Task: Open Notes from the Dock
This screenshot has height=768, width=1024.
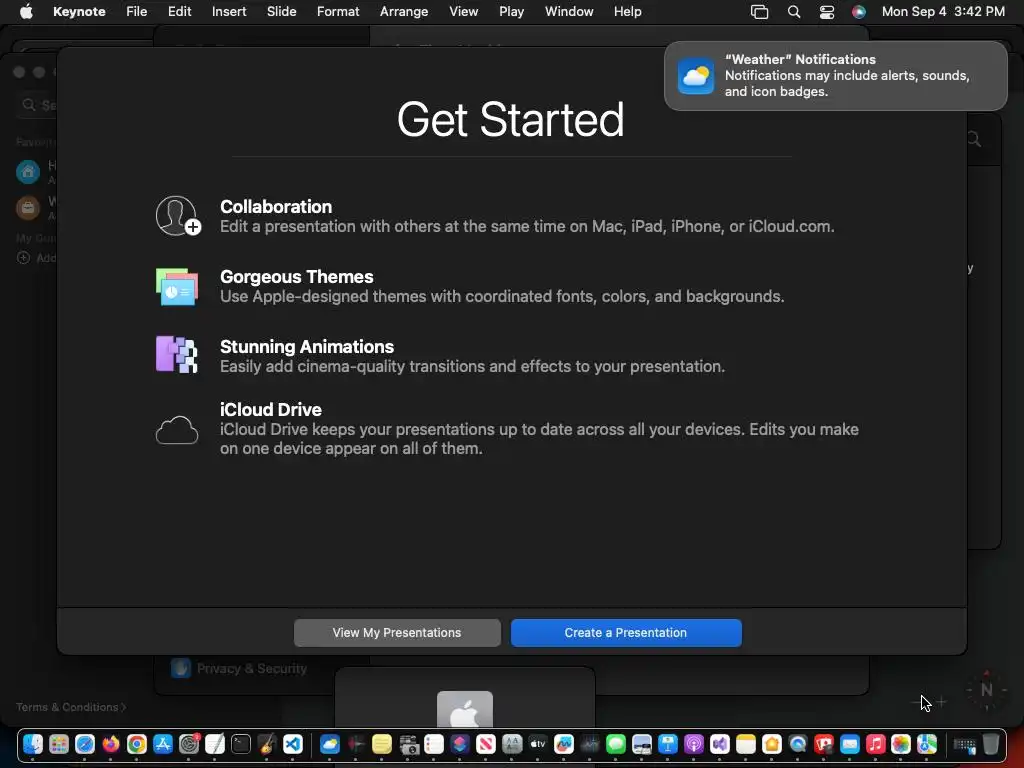Action: pos(746,744)
